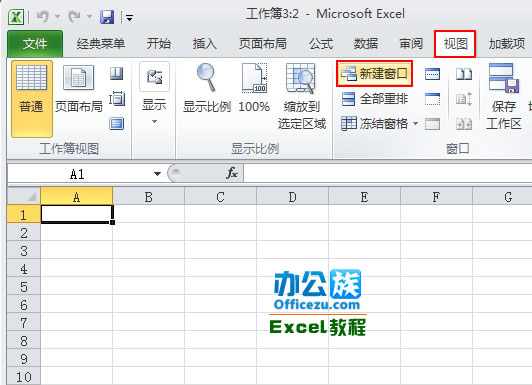The width and height of the screenshot is (532, 385).
Task: Select column E header
Action: (x=364, y=196)
